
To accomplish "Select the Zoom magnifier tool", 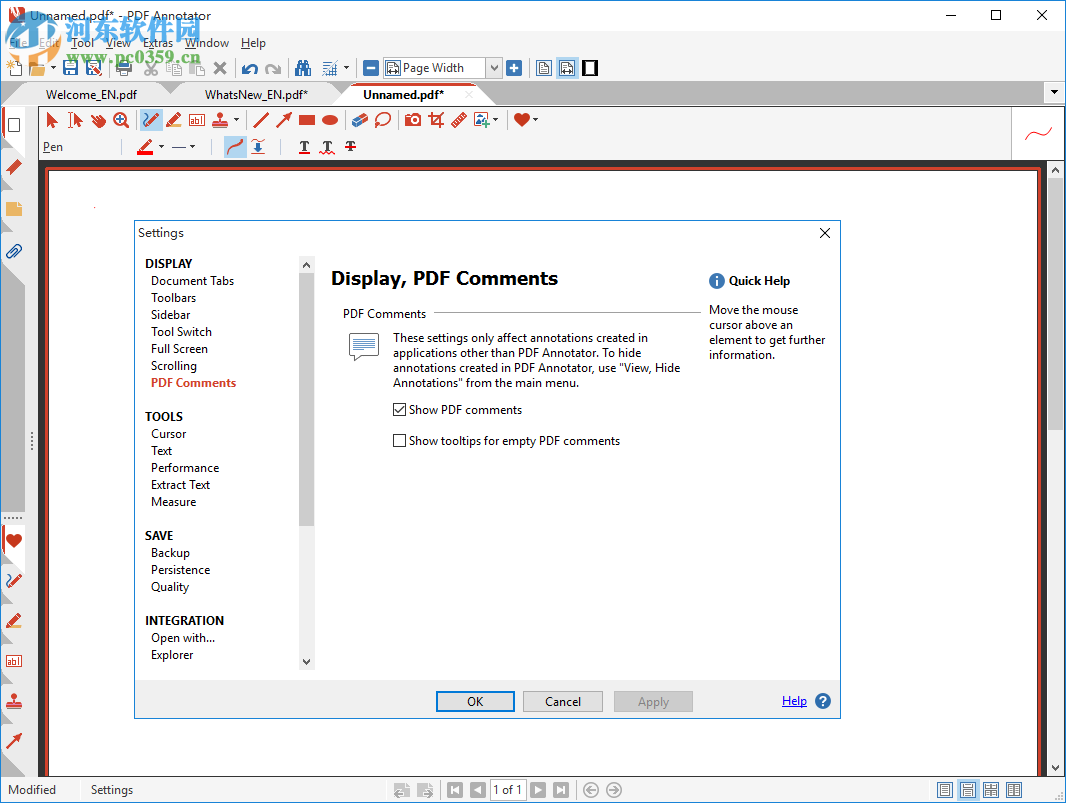I will [x=120, y=119].
